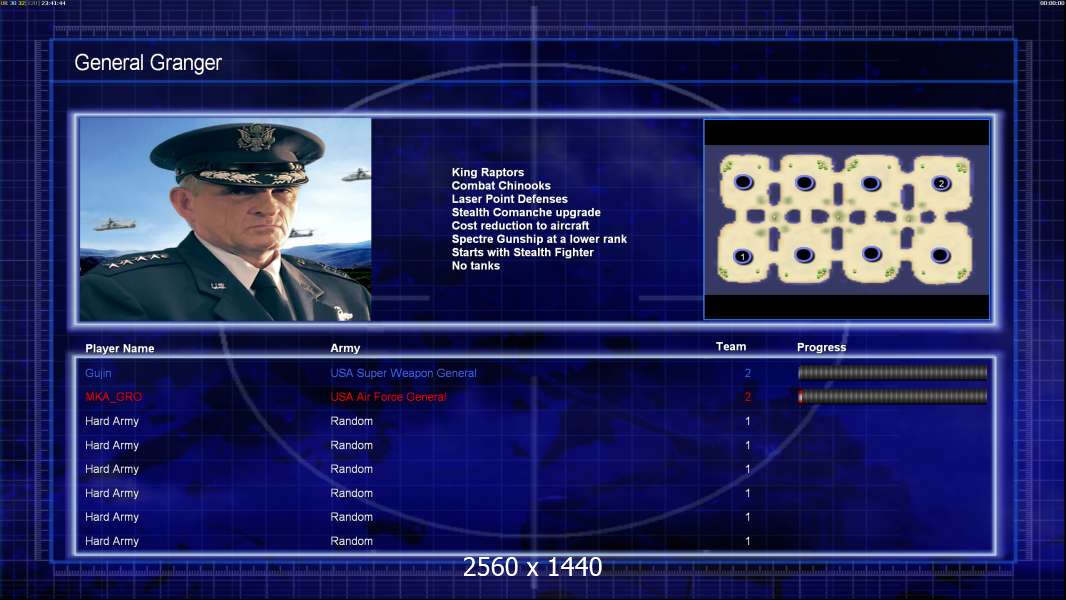Click the Team column header
Image resolution: width=1066 pixels, height=600 pixels.
pos(731,347)
